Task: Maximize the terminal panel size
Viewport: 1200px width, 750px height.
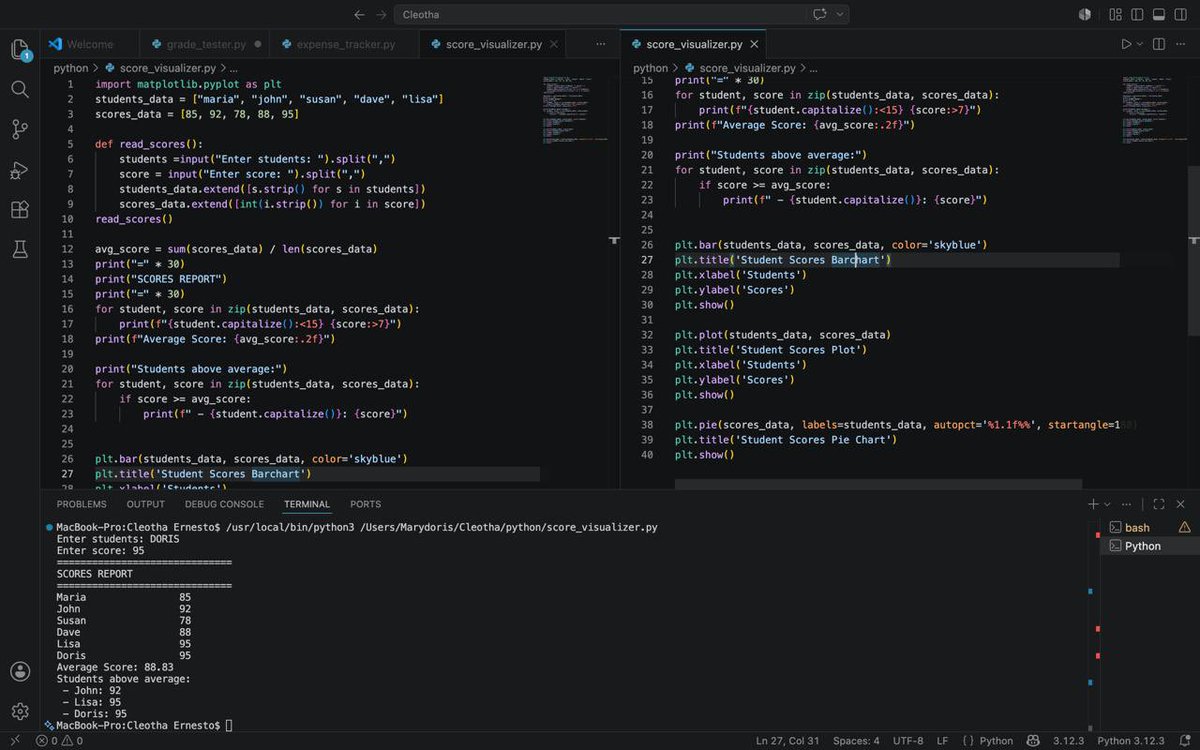Action: [x=1159, y=504]
